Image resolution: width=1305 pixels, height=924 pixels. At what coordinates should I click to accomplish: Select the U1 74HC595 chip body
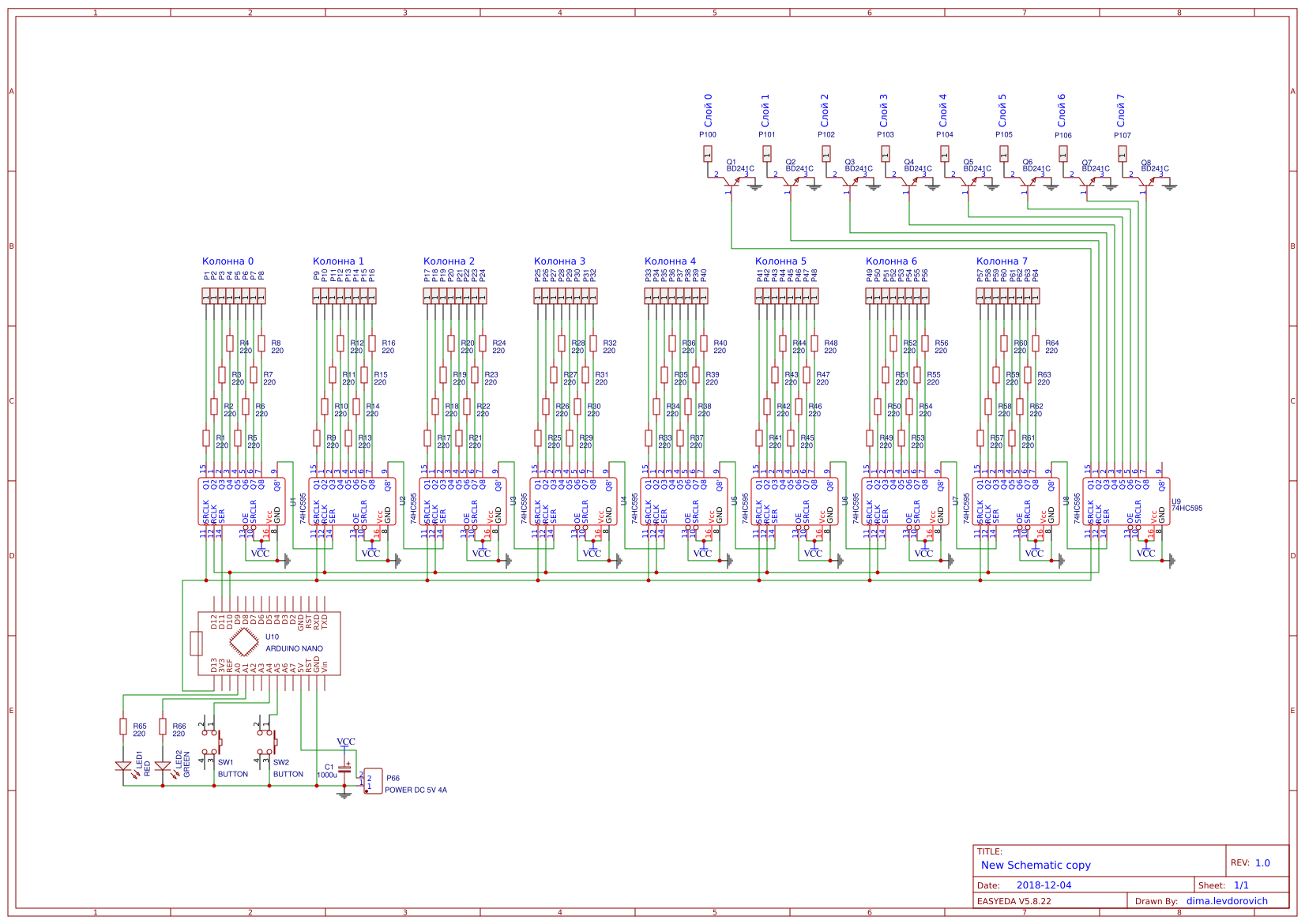click(x=241, y=501)
